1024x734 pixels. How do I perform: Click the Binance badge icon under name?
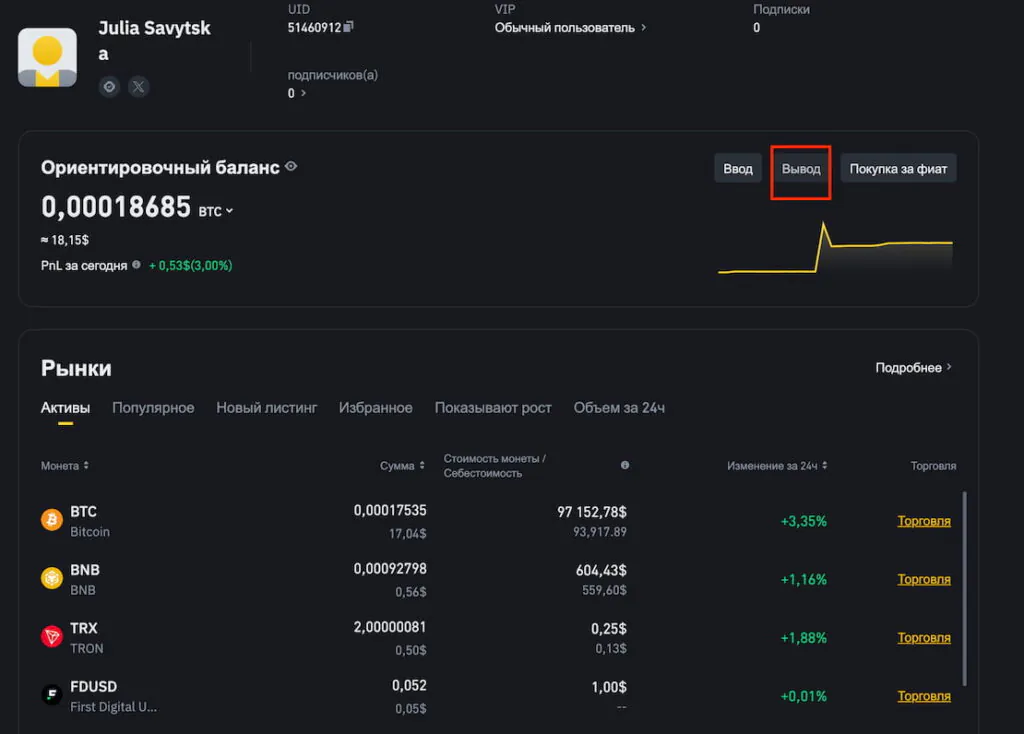pos(109,86)
